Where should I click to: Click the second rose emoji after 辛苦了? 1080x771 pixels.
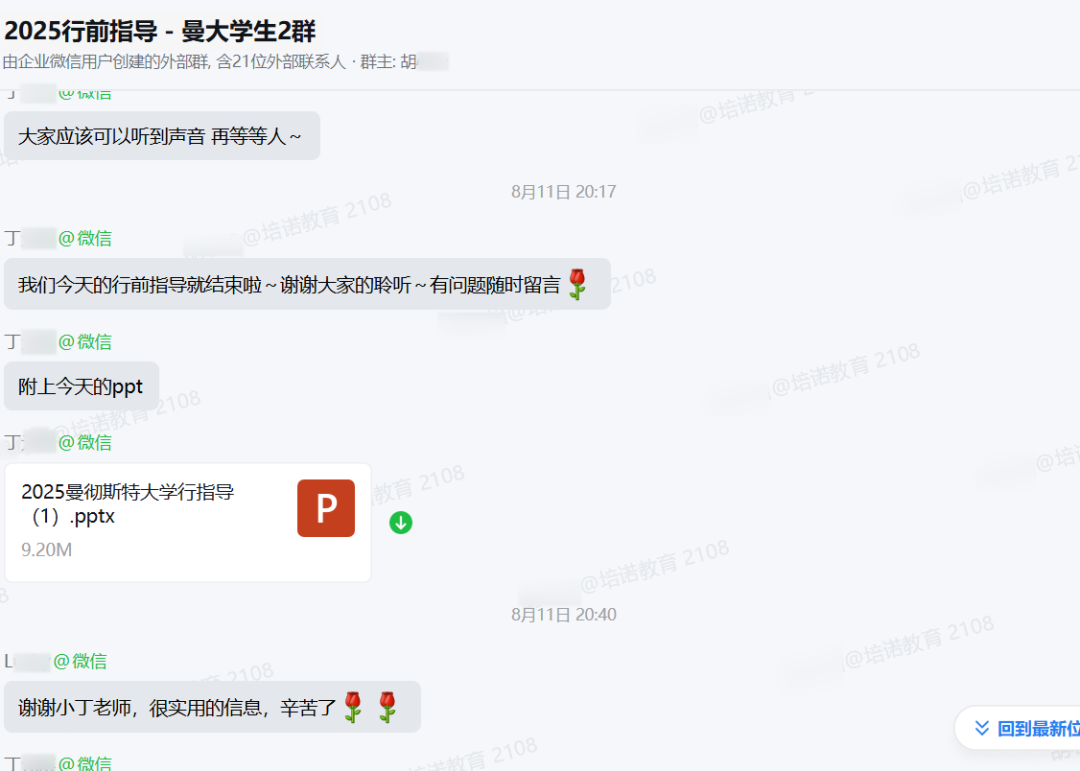click(x=388, y=707)
